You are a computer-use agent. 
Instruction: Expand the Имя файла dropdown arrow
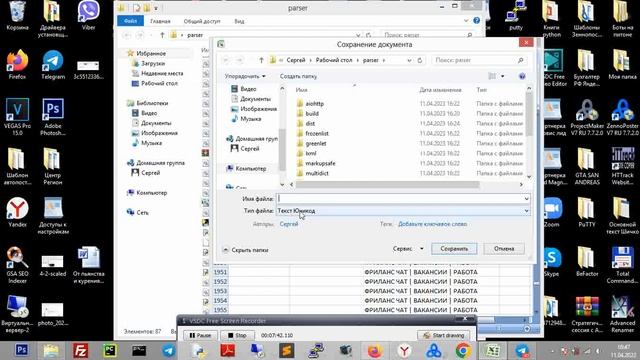pos(527,199)
